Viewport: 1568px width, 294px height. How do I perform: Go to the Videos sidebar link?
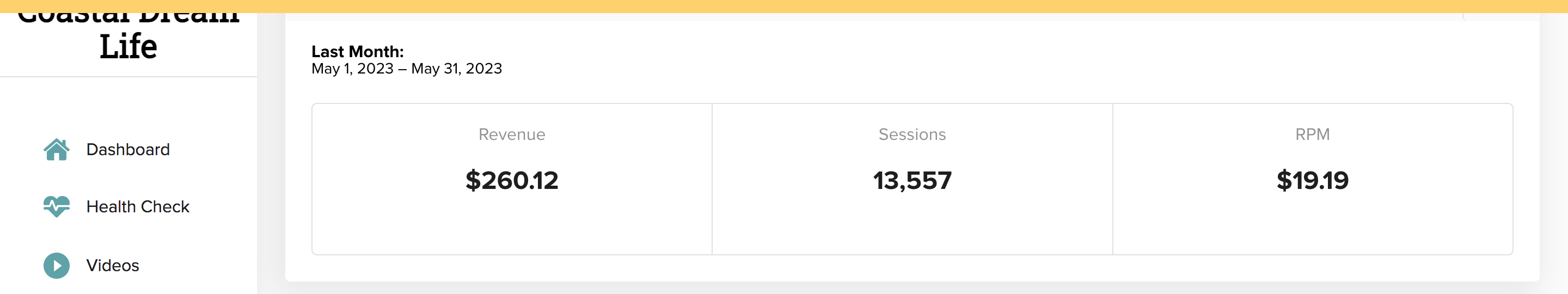pyautogui.click(x=113, y=266)
